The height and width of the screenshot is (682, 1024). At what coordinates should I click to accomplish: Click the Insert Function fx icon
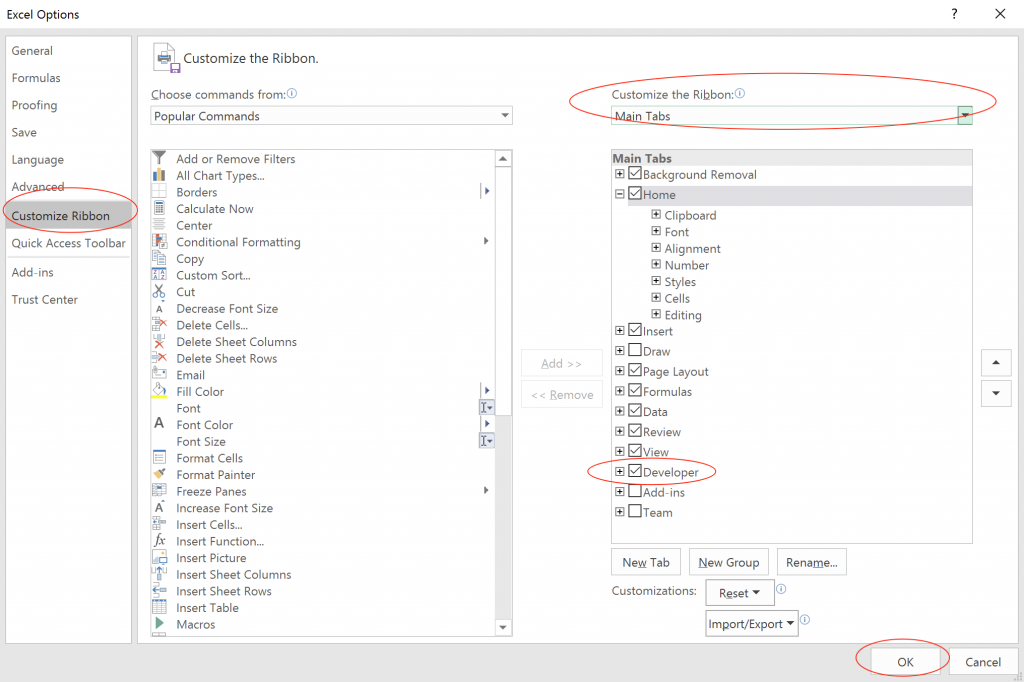159,541
